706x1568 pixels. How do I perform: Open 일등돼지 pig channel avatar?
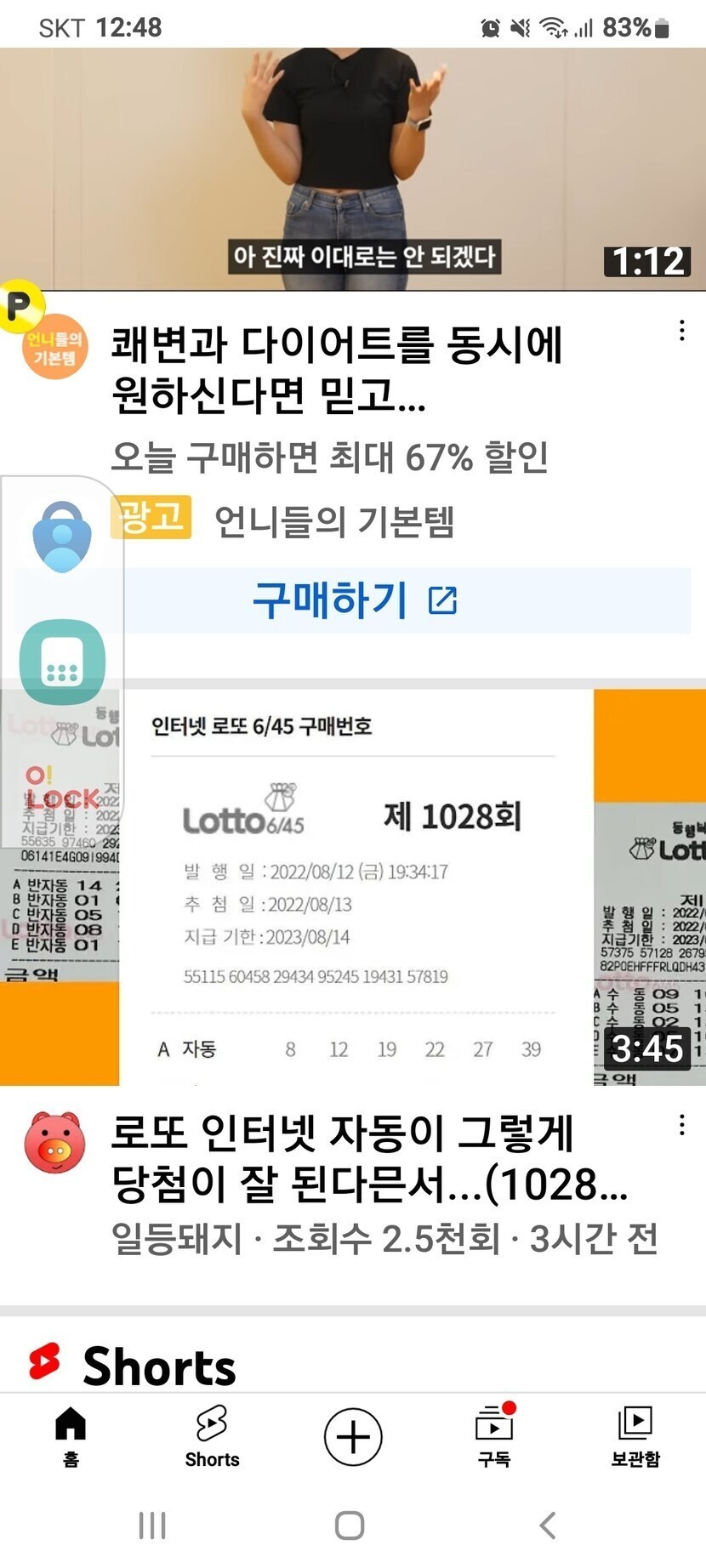coord(55,1142)
